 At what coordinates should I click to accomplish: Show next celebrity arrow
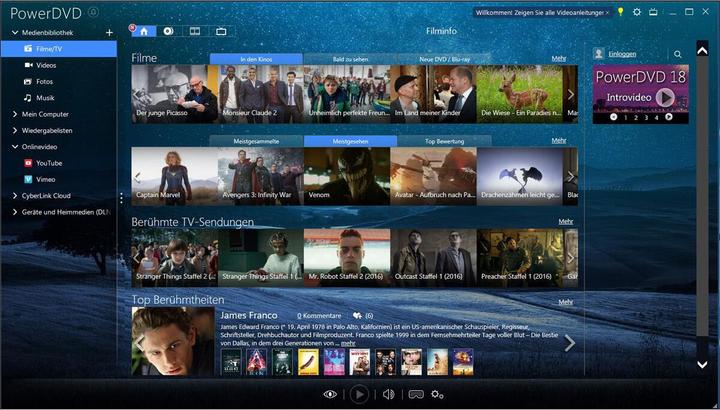pos(569,343)
